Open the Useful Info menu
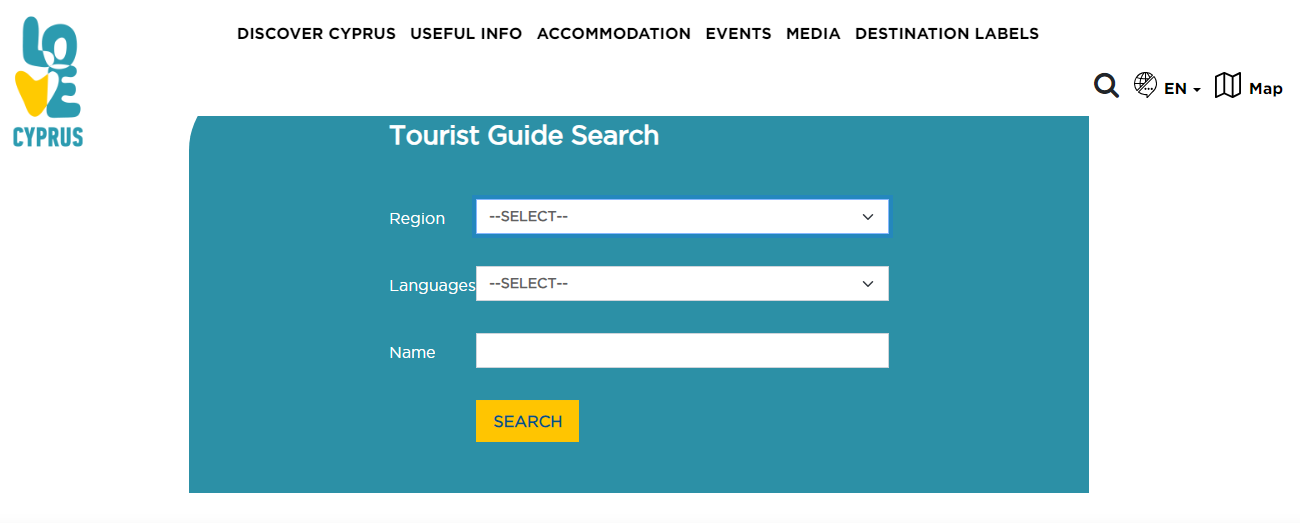 click(466, 34)
